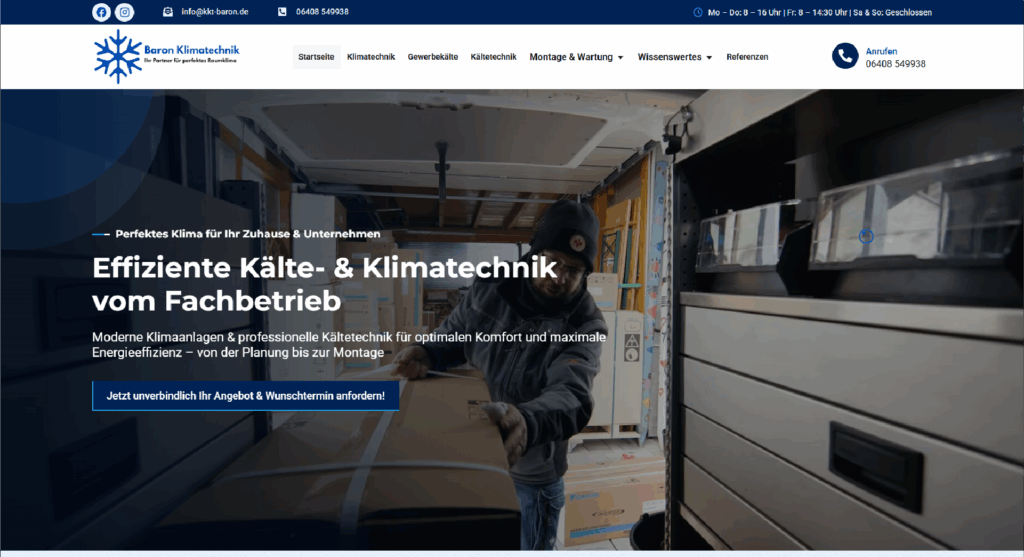Open the Montage & Wartung menu
Viewport: 1024px width, 557px height.
pyautogui.click(x=569, y=57)
